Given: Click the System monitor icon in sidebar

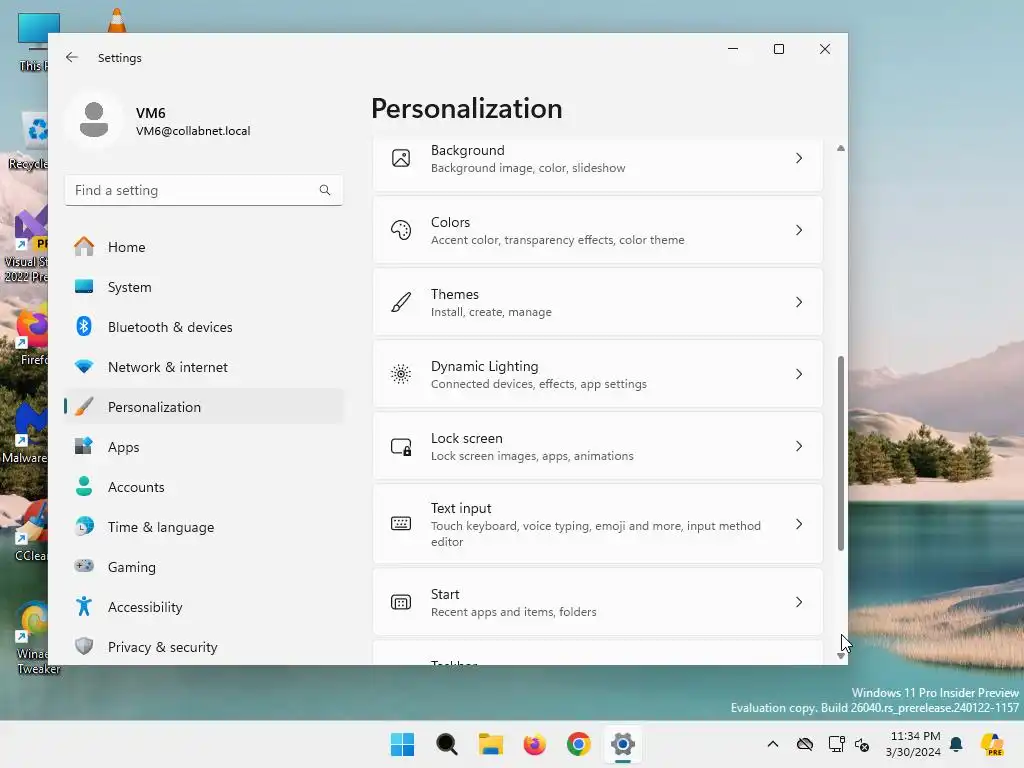Looking at the screenshot, I should [84, 287].
